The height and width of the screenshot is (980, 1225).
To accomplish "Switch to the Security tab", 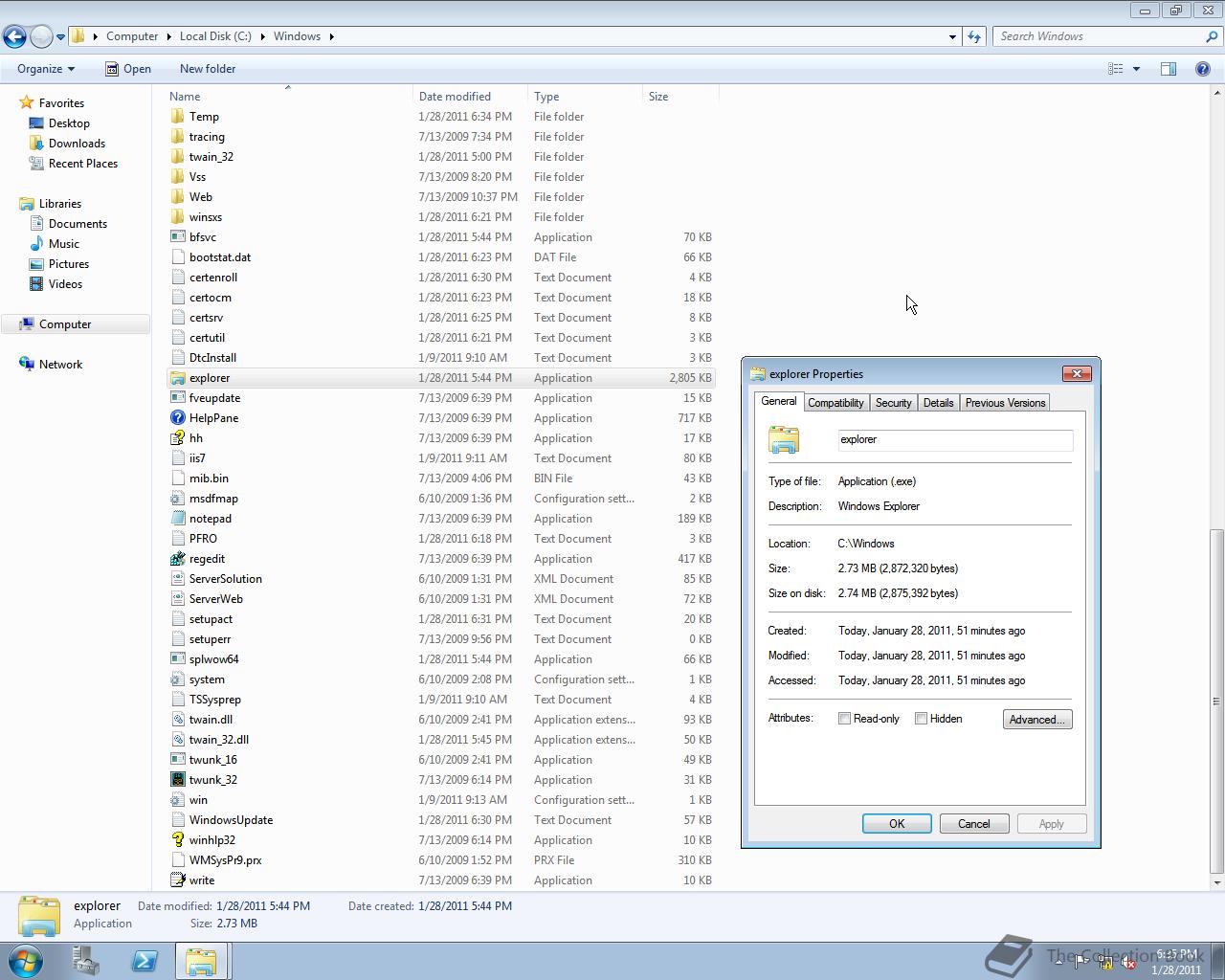I will [x=893, y=403].
